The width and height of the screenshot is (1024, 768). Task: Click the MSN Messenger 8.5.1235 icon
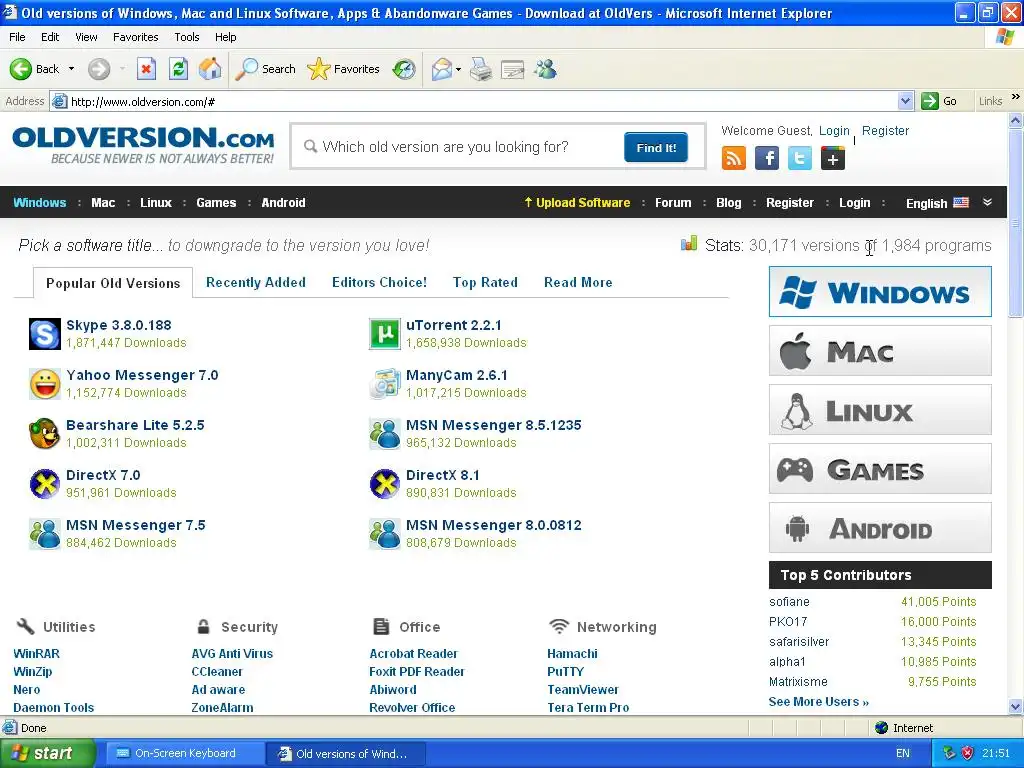coord(385,434)
